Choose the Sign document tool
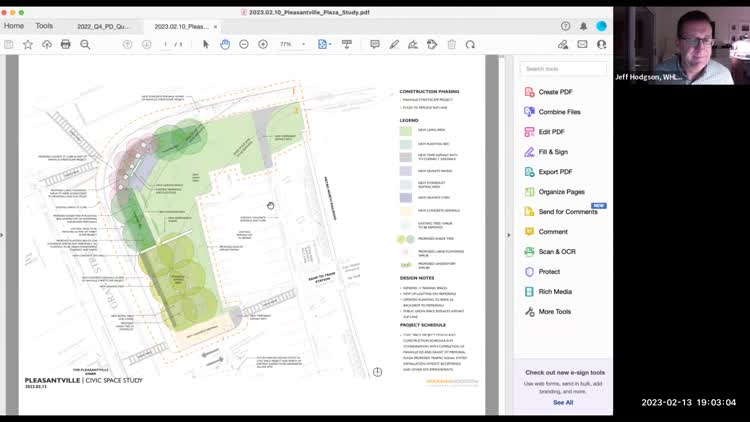750x422 pixels. click(x=413, y=44)
